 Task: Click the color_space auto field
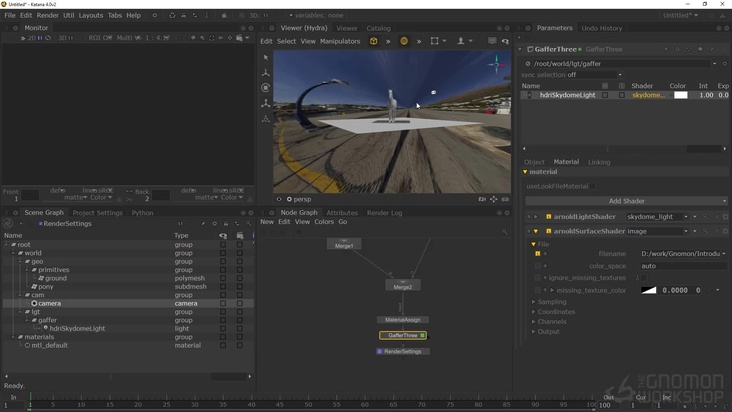(683, 266)
